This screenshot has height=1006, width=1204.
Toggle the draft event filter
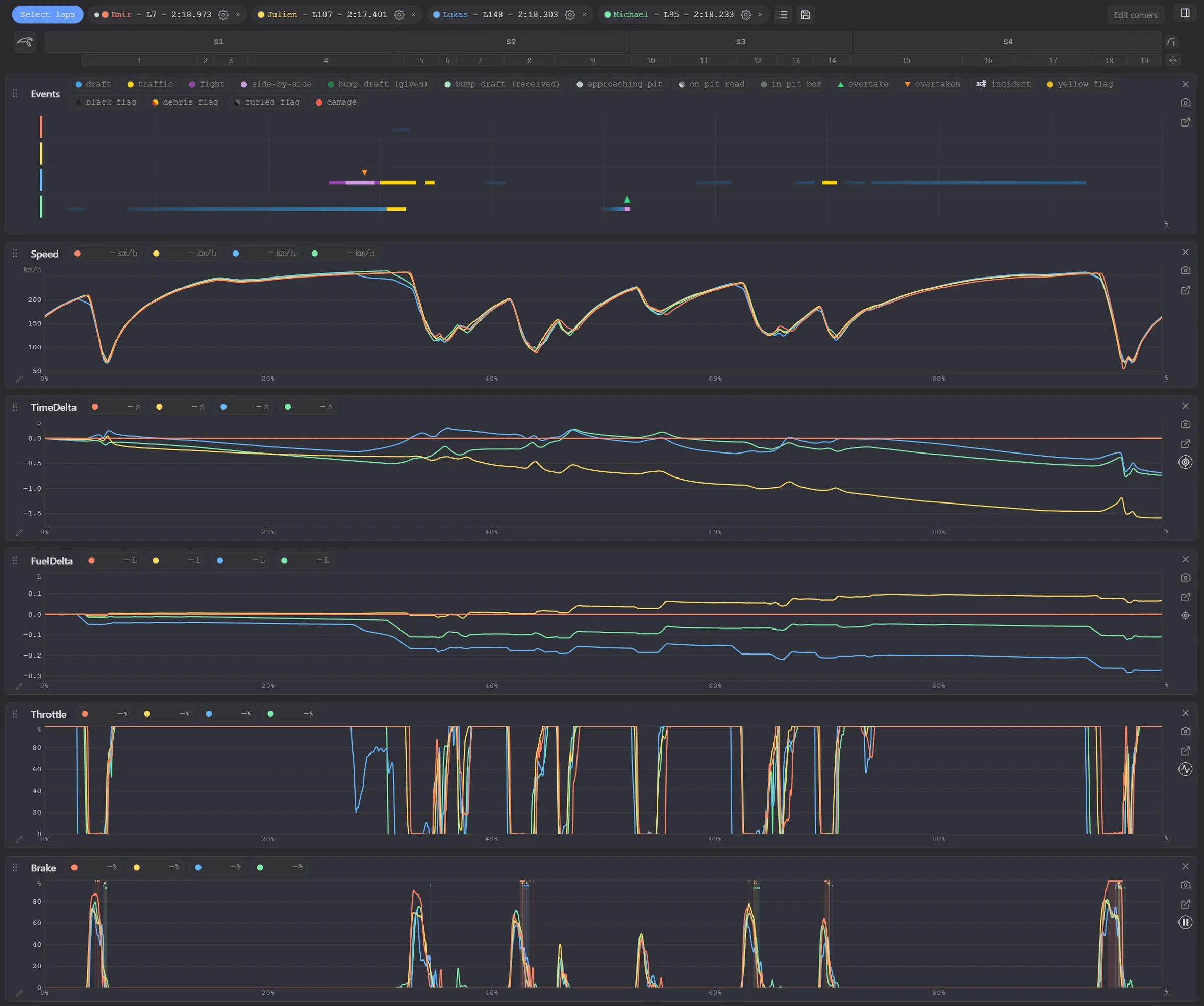[x=93, y=84]
